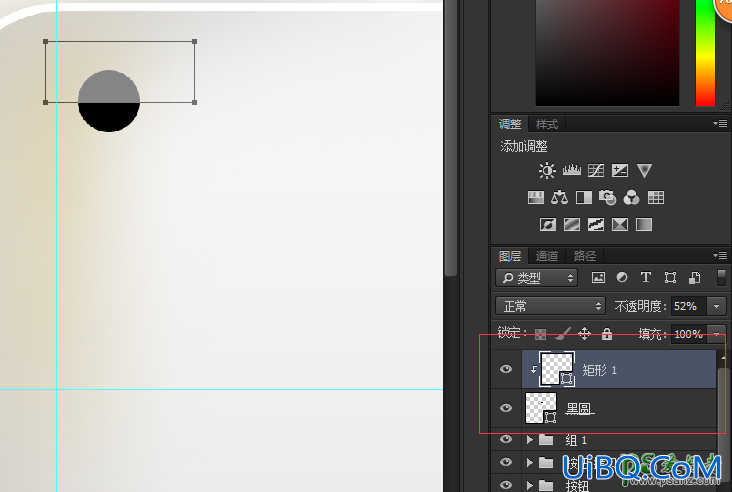
Task: Select the 黑圆 layer name
Action: coord(579,409)
